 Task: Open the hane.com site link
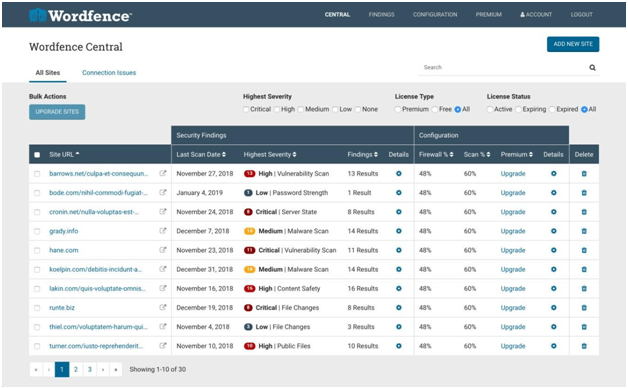tap(64, 250)
